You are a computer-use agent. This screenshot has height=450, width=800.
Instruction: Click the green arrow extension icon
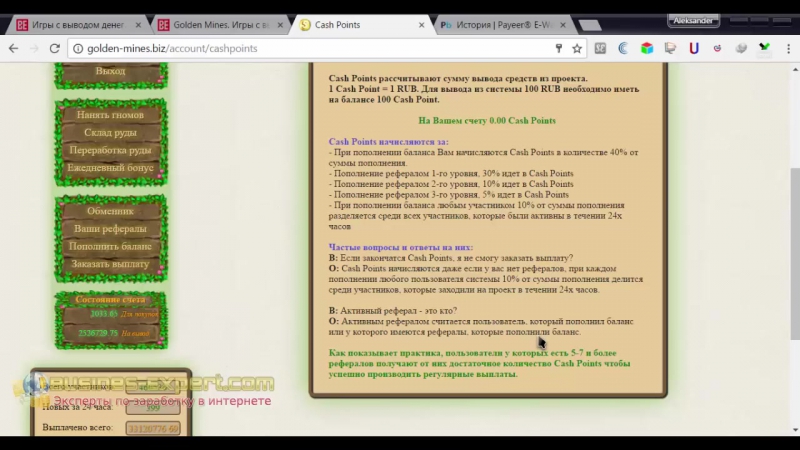(x=764, y=48)
